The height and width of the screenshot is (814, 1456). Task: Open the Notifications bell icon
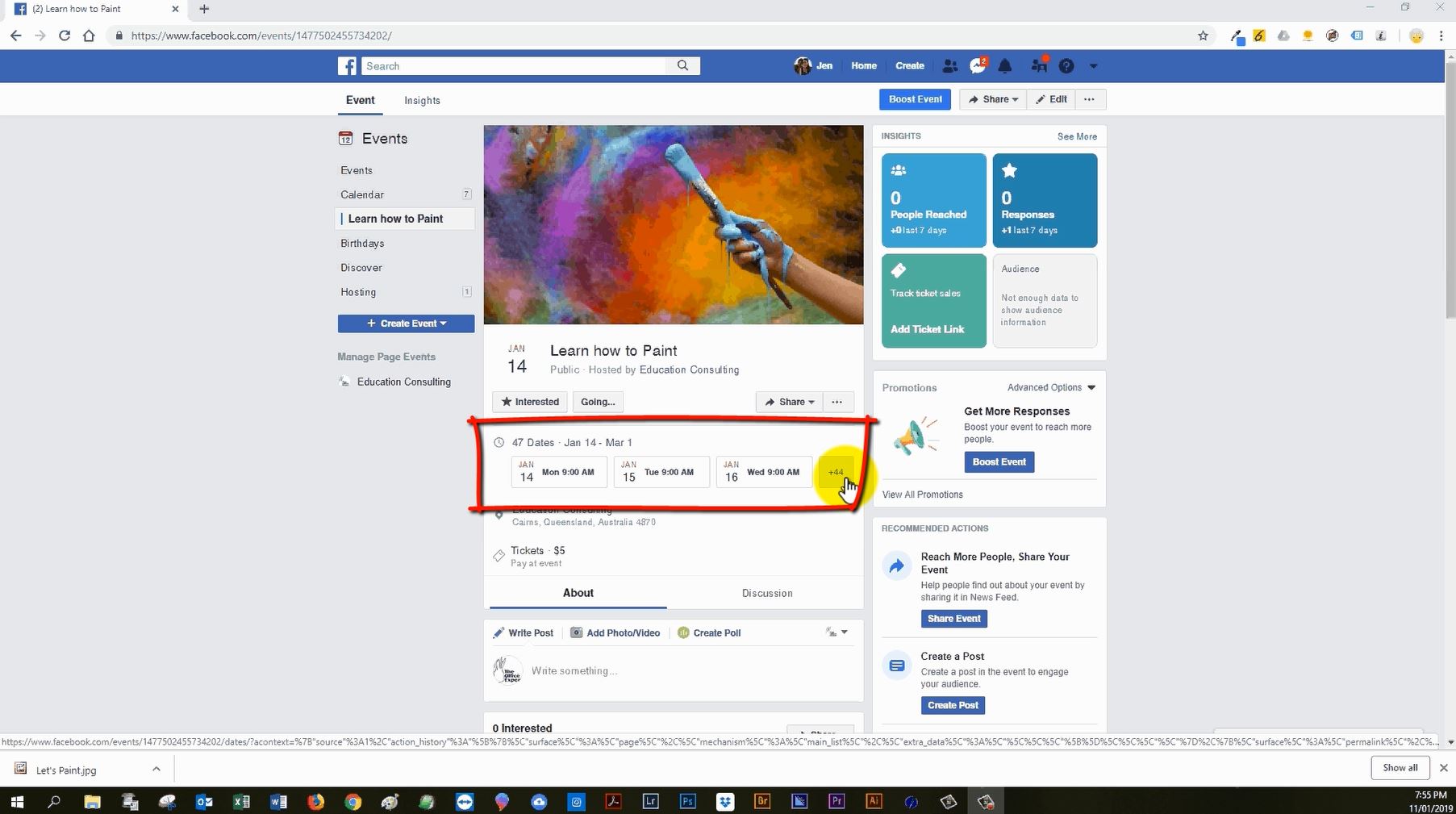click(x=1005, y=66)
